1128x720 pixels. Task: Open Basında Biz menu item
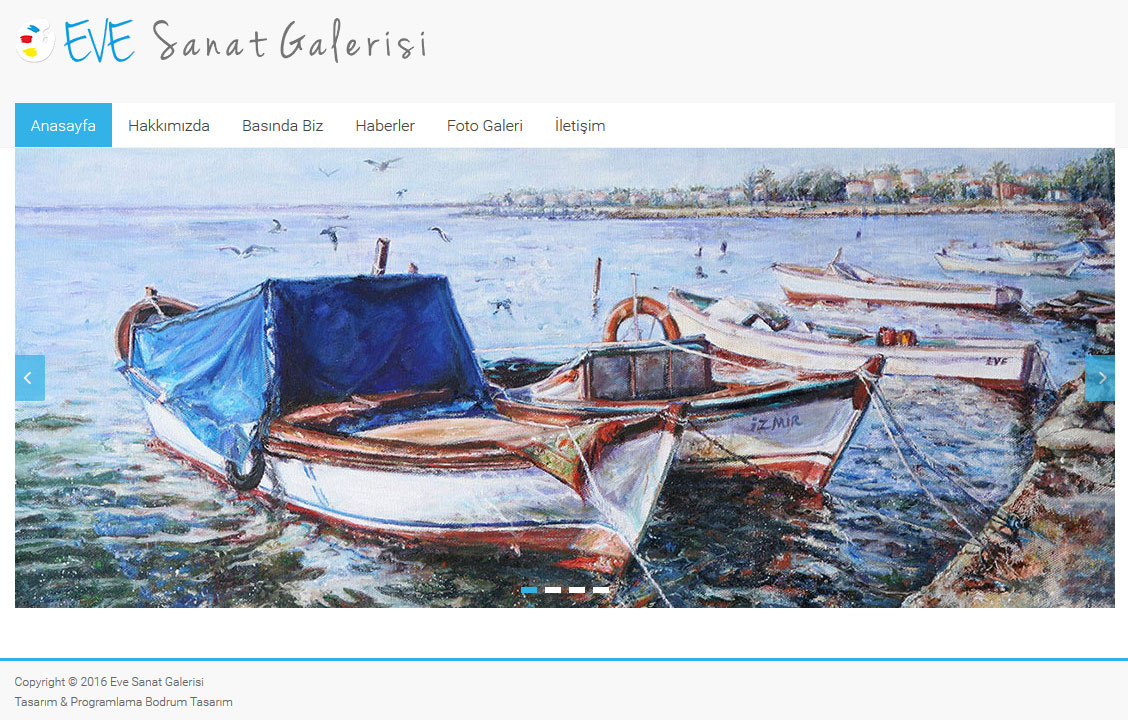pos(283,125)
